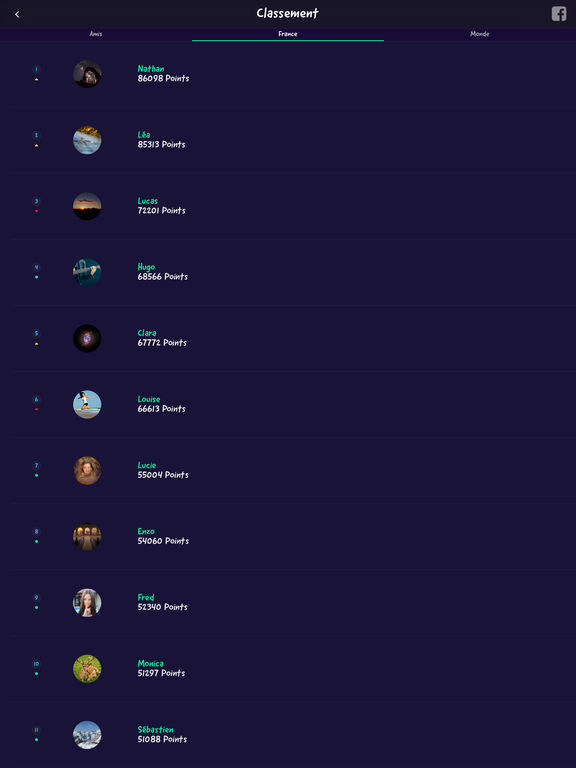This screenshot has width=576, height=768.
Task: Click Hugo's avatar image
Action: click(87, 272)
